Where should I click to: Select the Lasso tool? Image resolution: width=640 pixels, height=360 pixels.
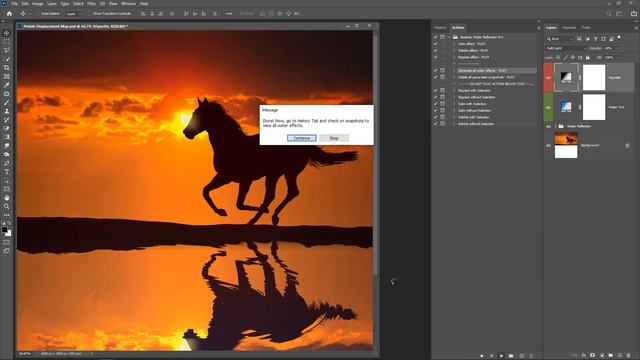[7, 50]
